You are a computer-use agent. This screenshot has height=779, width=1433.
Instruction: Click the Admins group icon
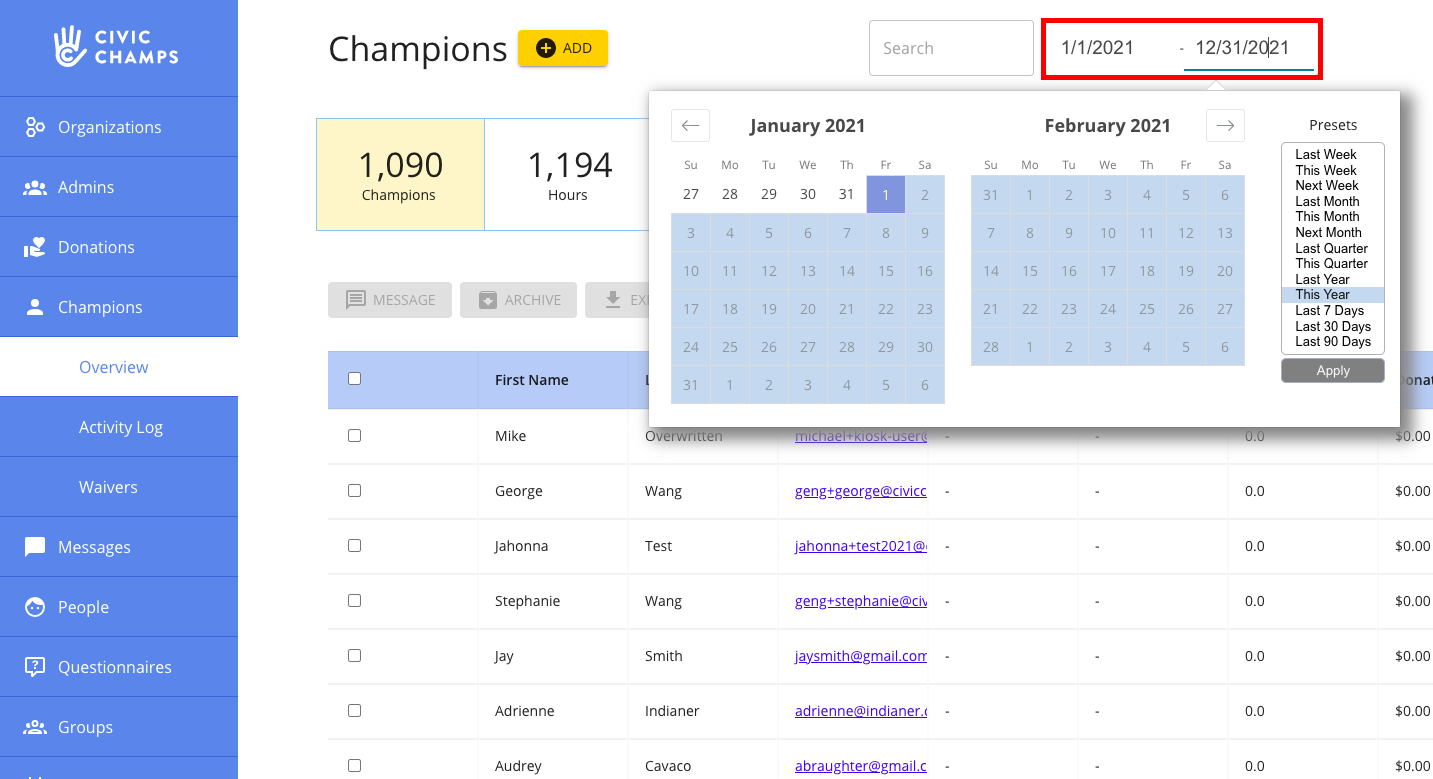(35, 187)
